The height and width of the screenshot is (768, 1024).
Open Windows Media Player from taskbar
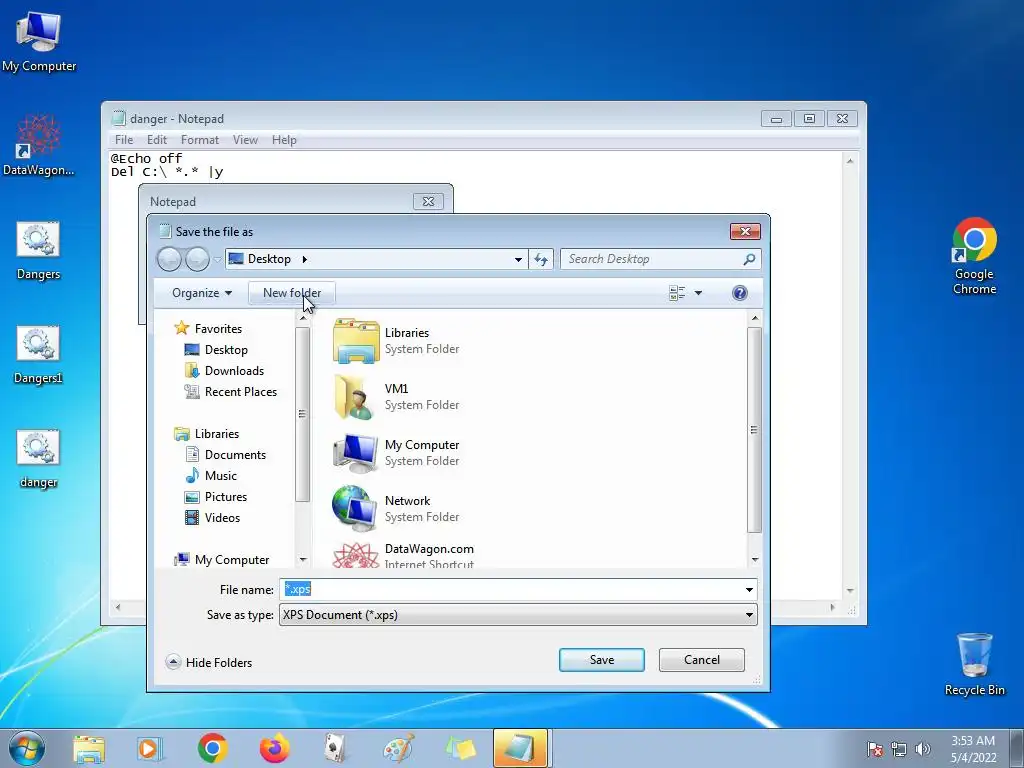coord(150,748)
